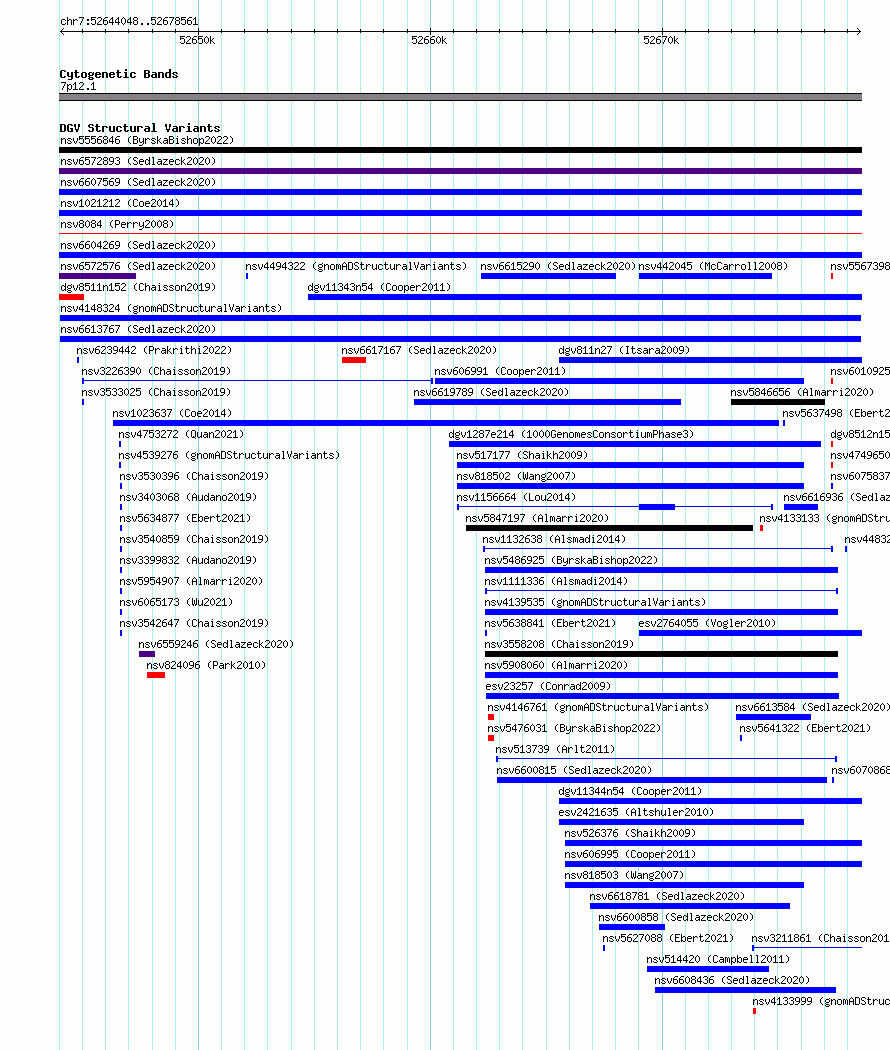Select nsv1021212 (Coe2014) label

coord(120,203)
